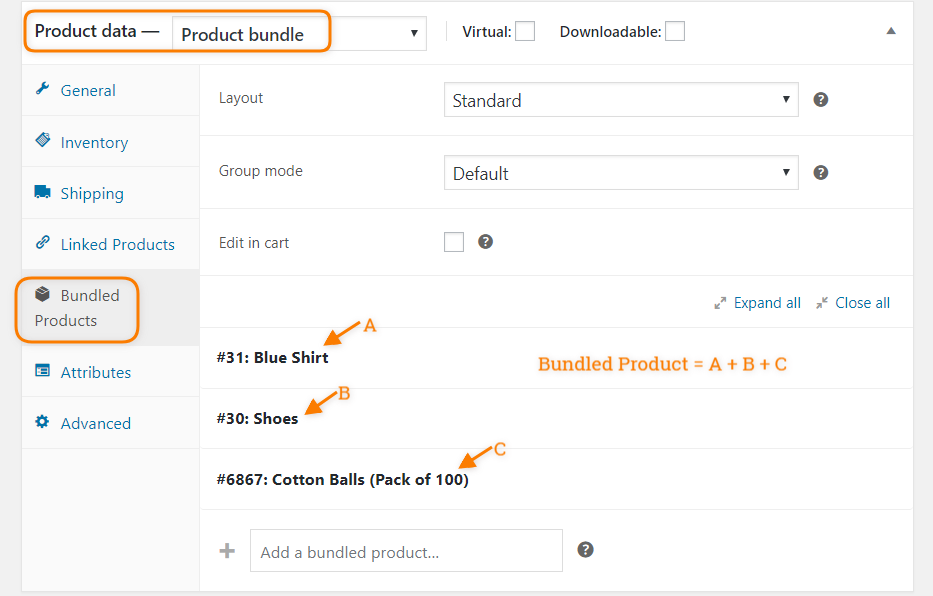Open the Bundled Products tab
Screen dimensions: 933x596
(111, 308)
